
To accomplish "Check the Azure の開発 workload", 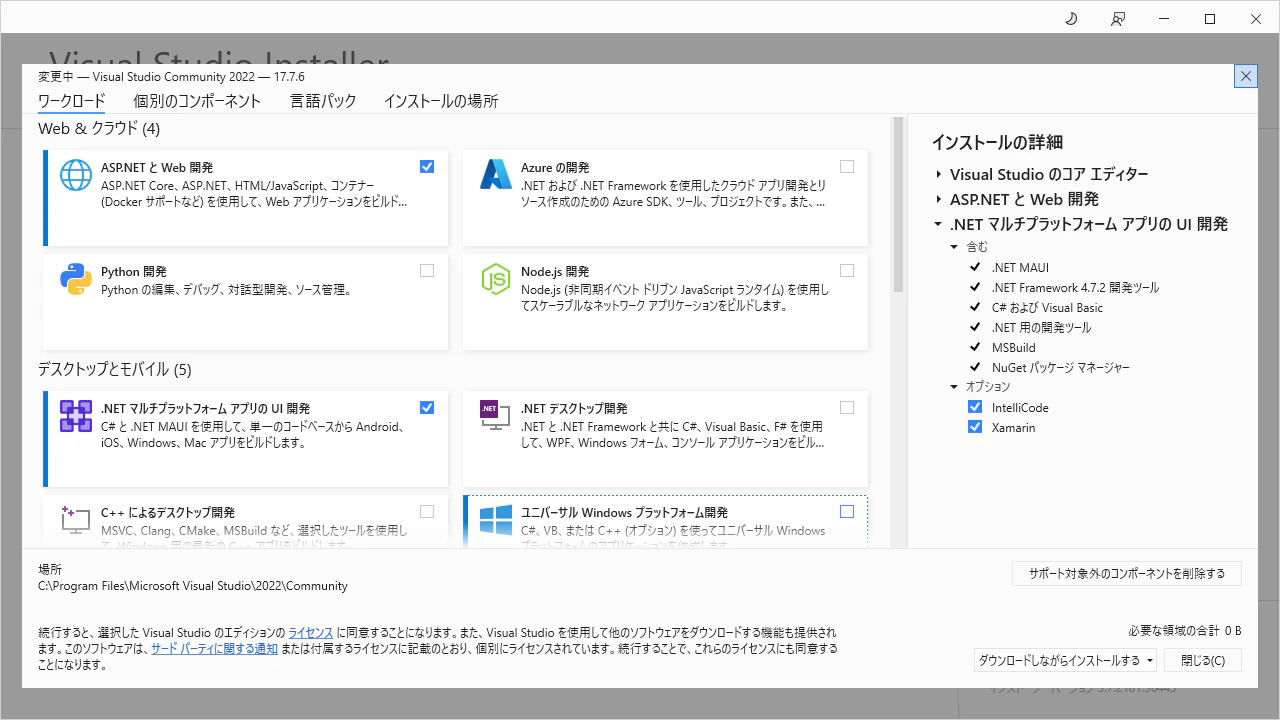I will (847, 166).
